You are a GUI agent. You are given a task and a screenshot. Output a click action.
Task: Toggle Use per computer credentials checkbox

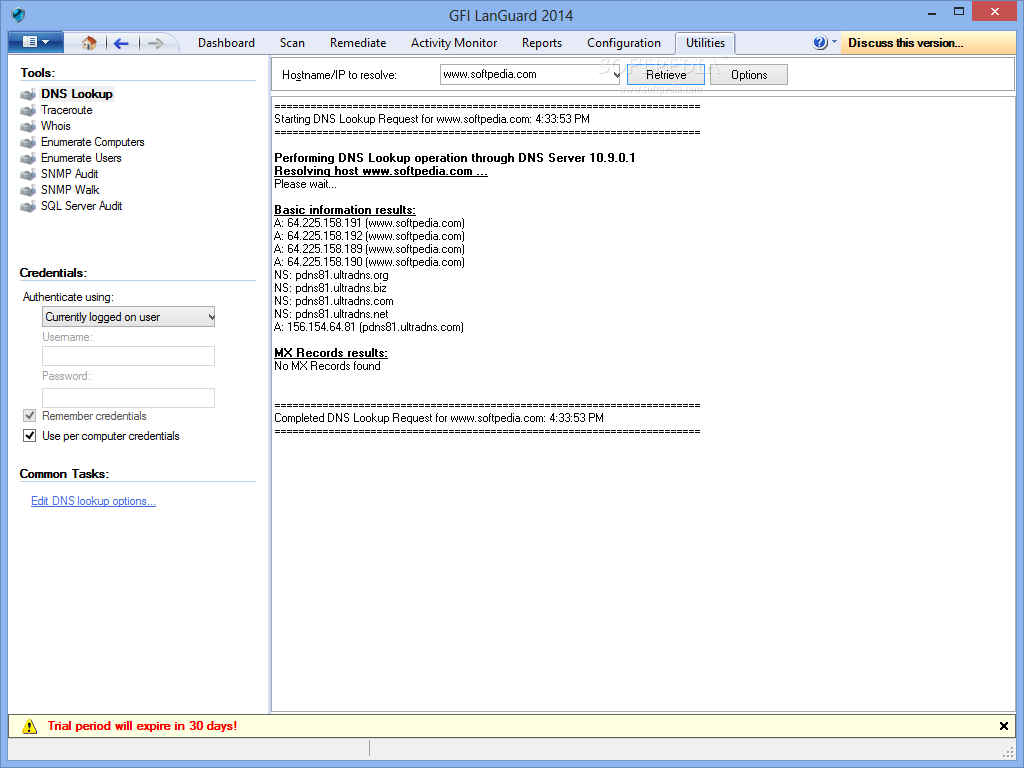coord(29,436)
